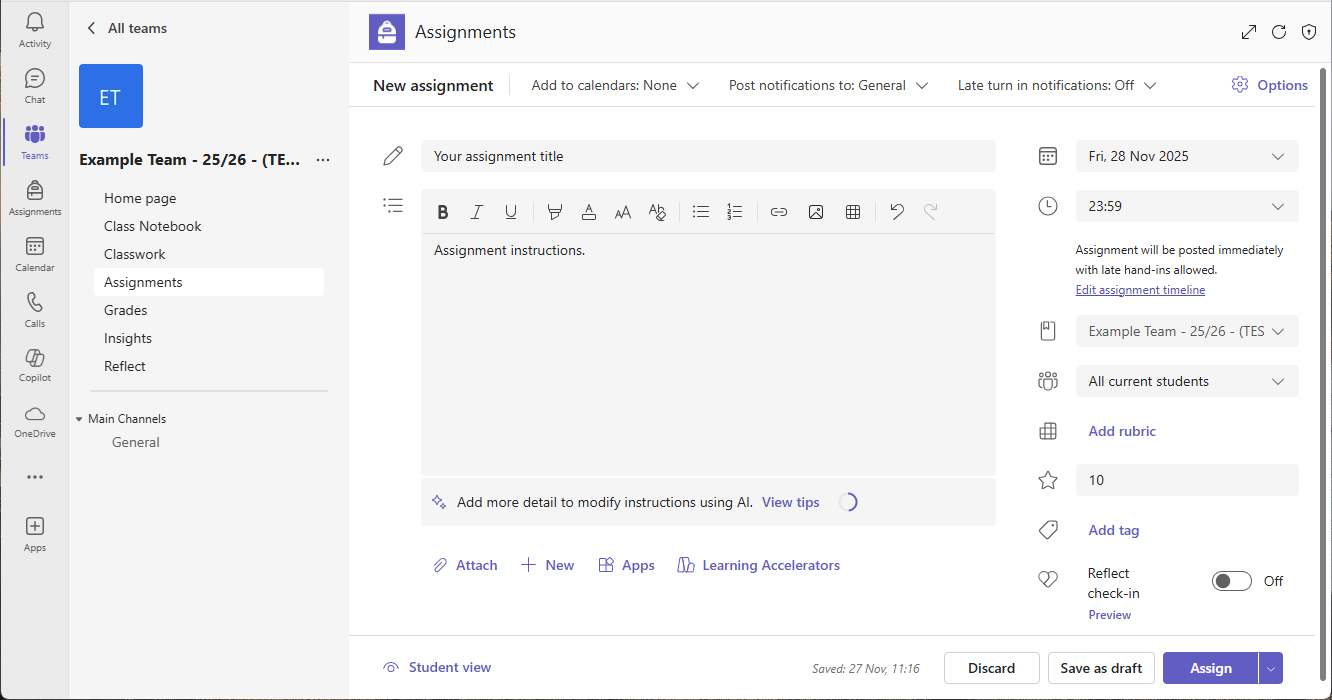Go to Class Notebook page
The width and height of the screenshot is (1332, 700).
153,226
